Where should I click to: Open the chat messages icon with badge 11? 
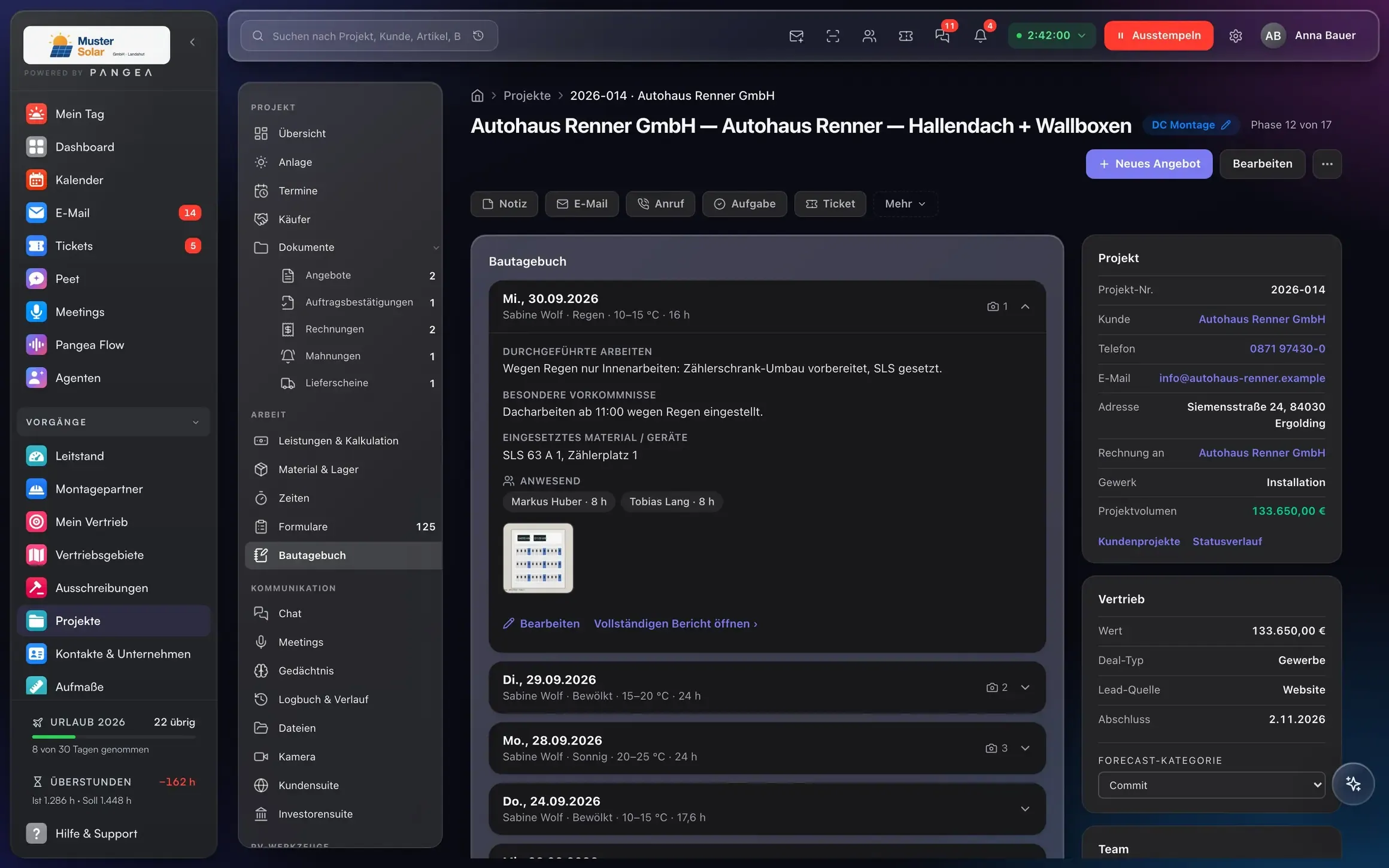coord(943,36)
